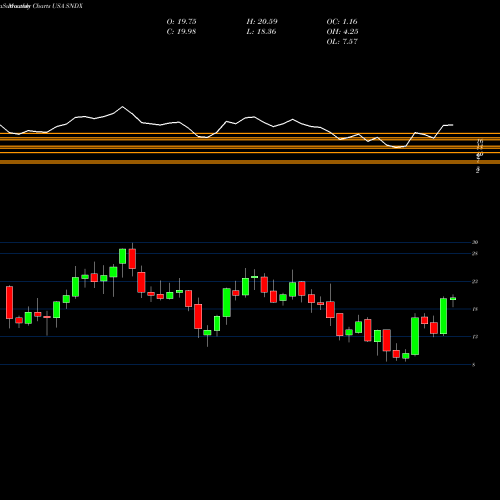Click the most recent small green candlestick
500x500 pixels.
tap(453, 299)
